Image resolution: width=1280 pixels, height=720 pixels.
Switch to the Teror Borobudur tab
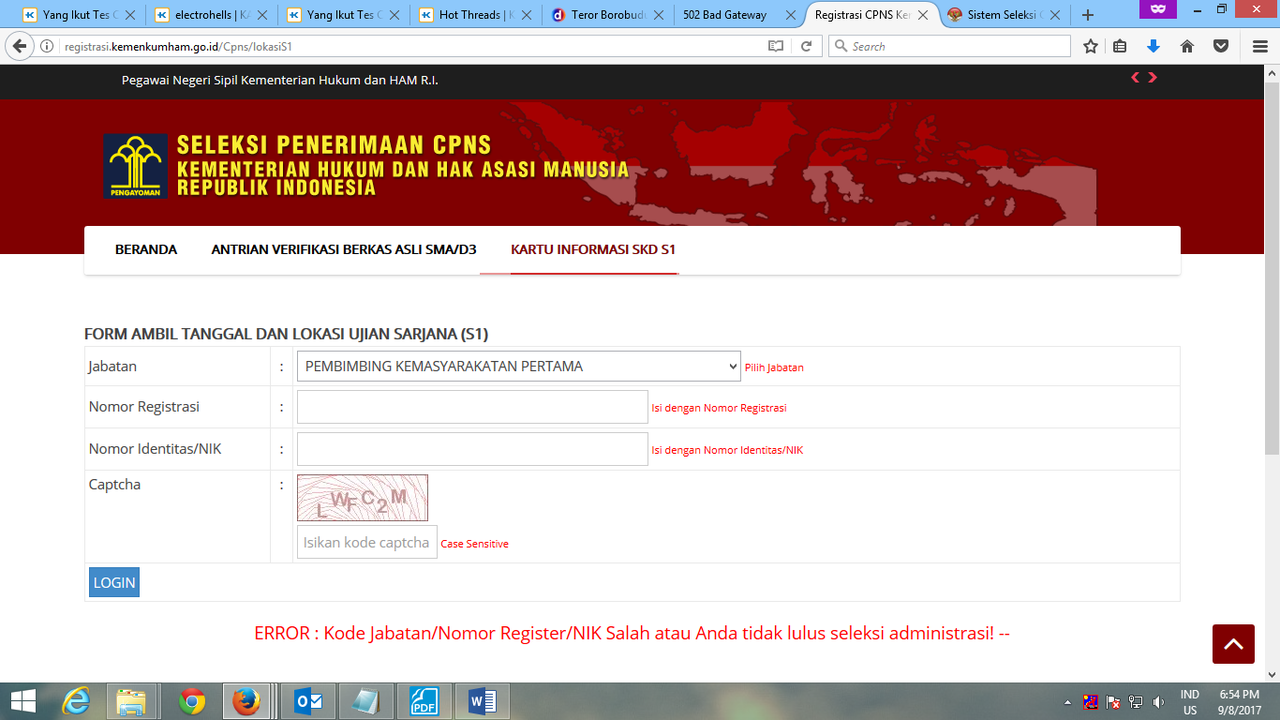(x=607, y=15)
